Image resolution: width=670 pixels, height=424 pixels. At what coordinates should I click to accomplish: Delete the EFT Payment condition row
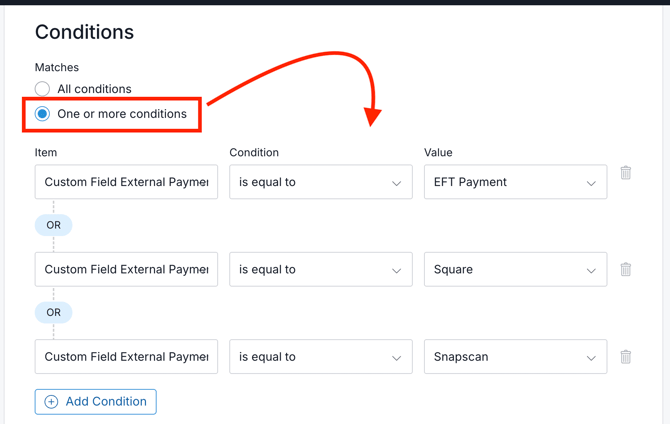click(x=626, y=173)
